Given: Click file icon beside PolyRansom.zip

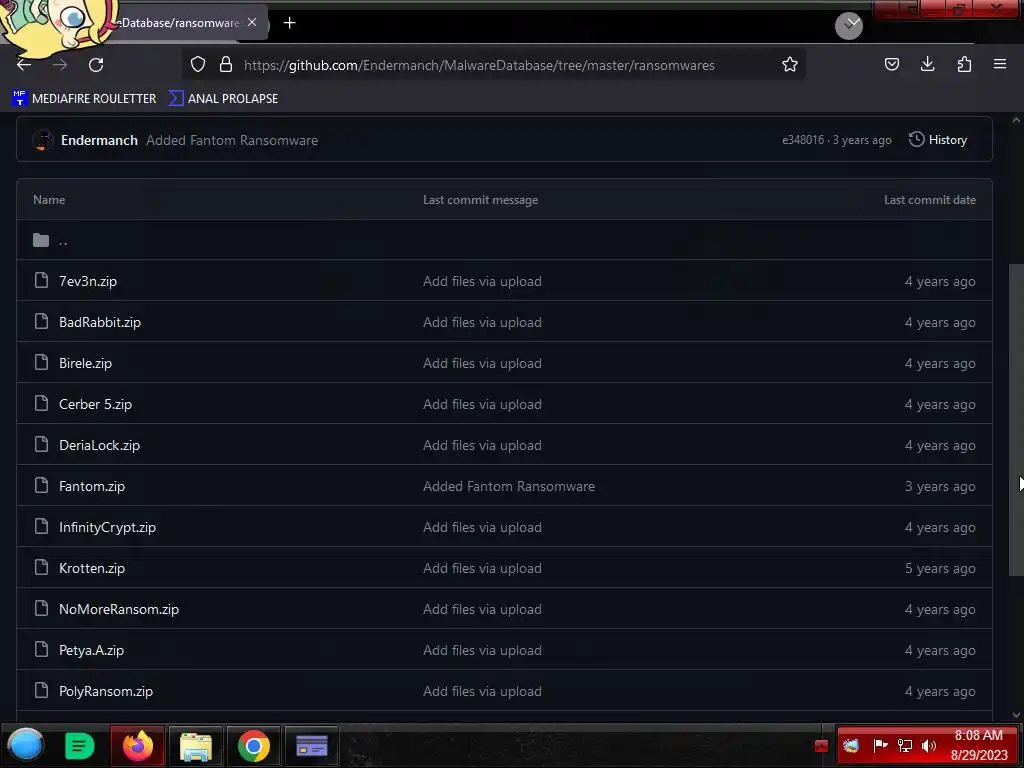Looking at the screenshot, I should 41,690.
